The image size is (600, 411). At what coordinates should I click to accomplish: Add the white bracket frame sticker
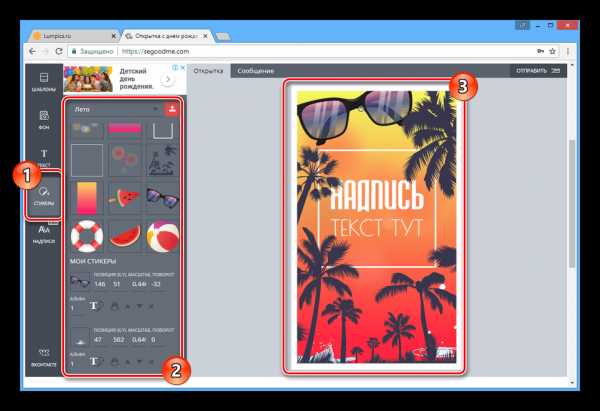click(163, 129)
